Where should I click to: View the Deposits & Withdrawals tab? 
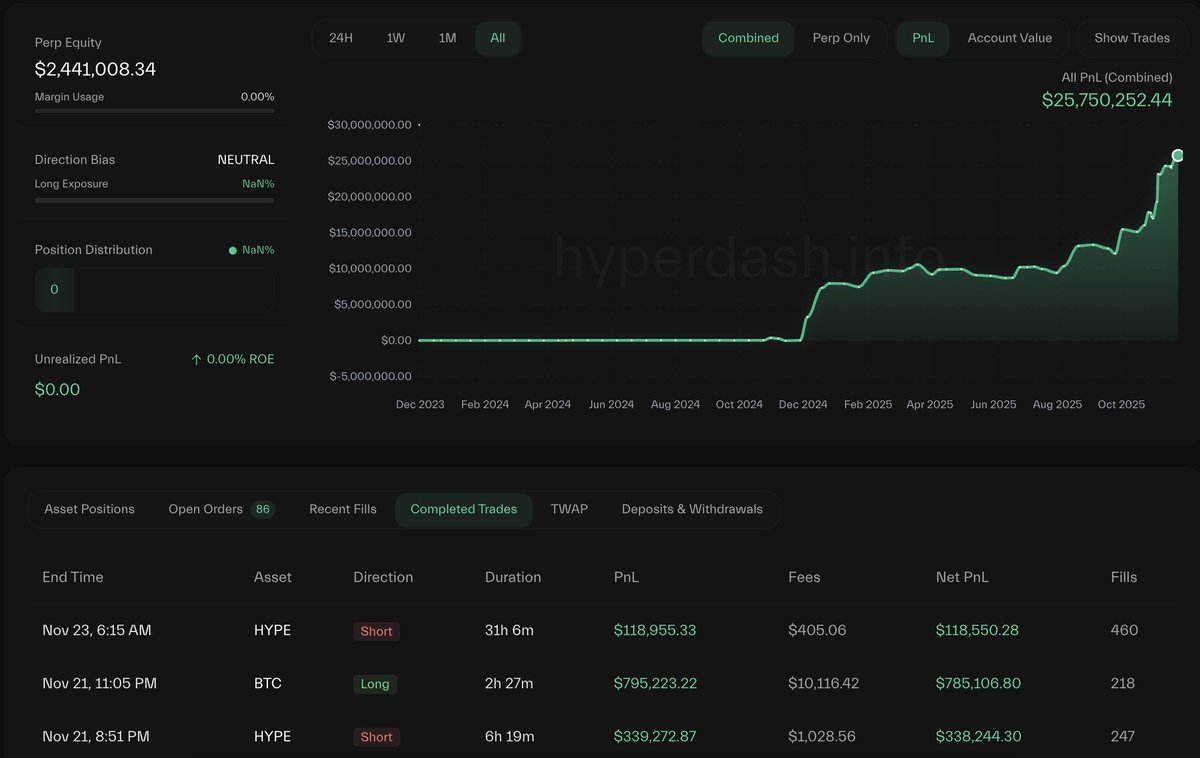click(692, 509)
